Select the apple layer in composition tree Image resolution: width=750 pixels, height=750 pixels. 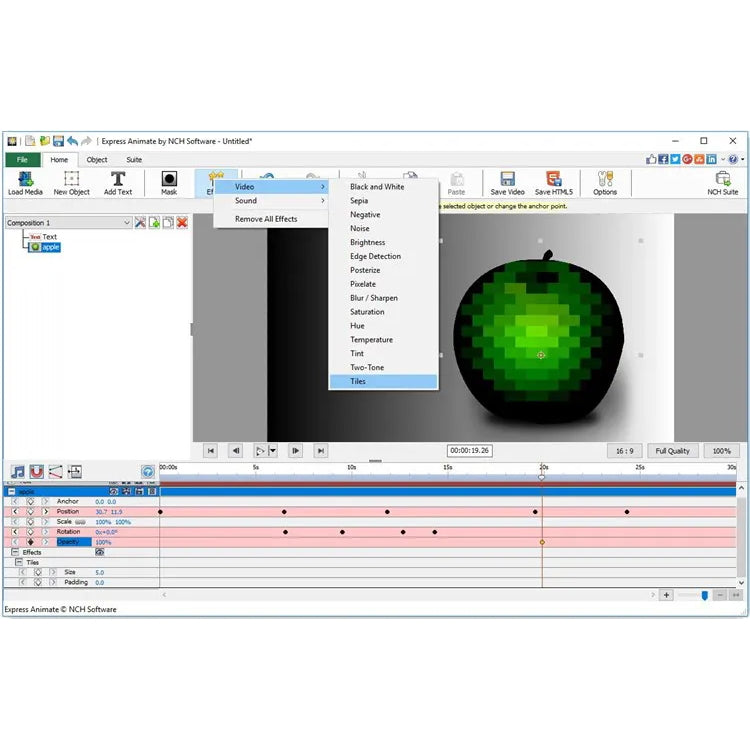click(50, 247)
